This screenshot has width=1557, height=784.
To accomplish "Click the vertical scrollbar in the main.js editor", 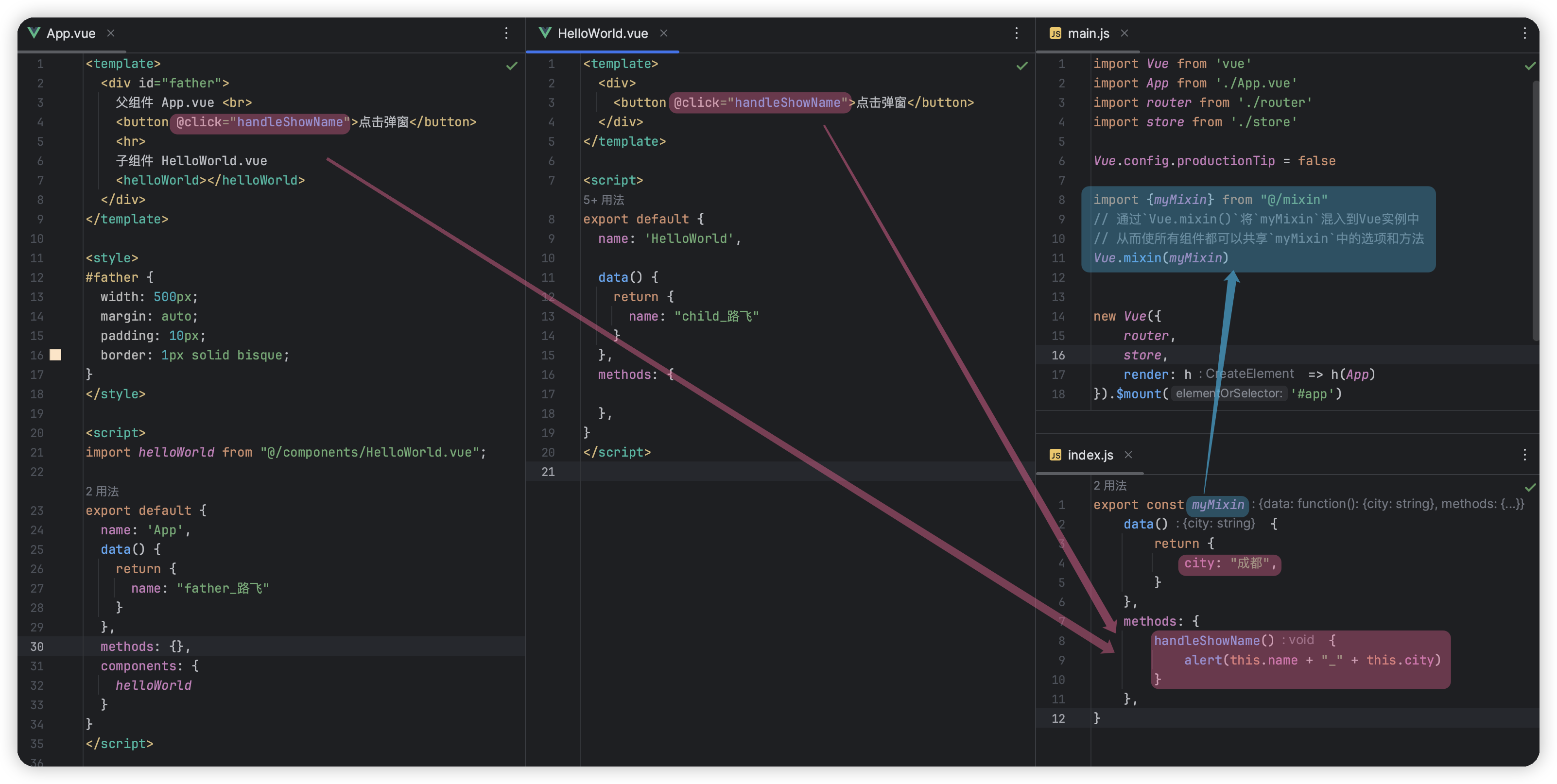I will point(1535,211).
